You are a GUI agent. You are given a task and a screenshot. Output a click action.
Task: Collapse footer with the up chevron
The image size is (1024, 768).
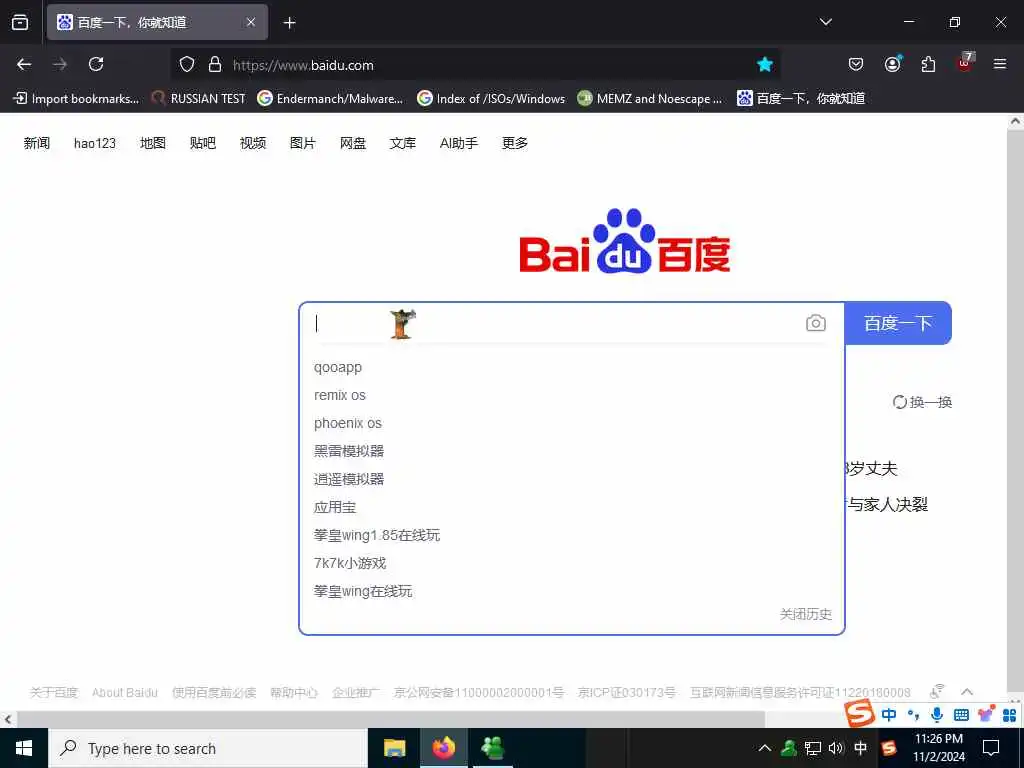point(967,692)
